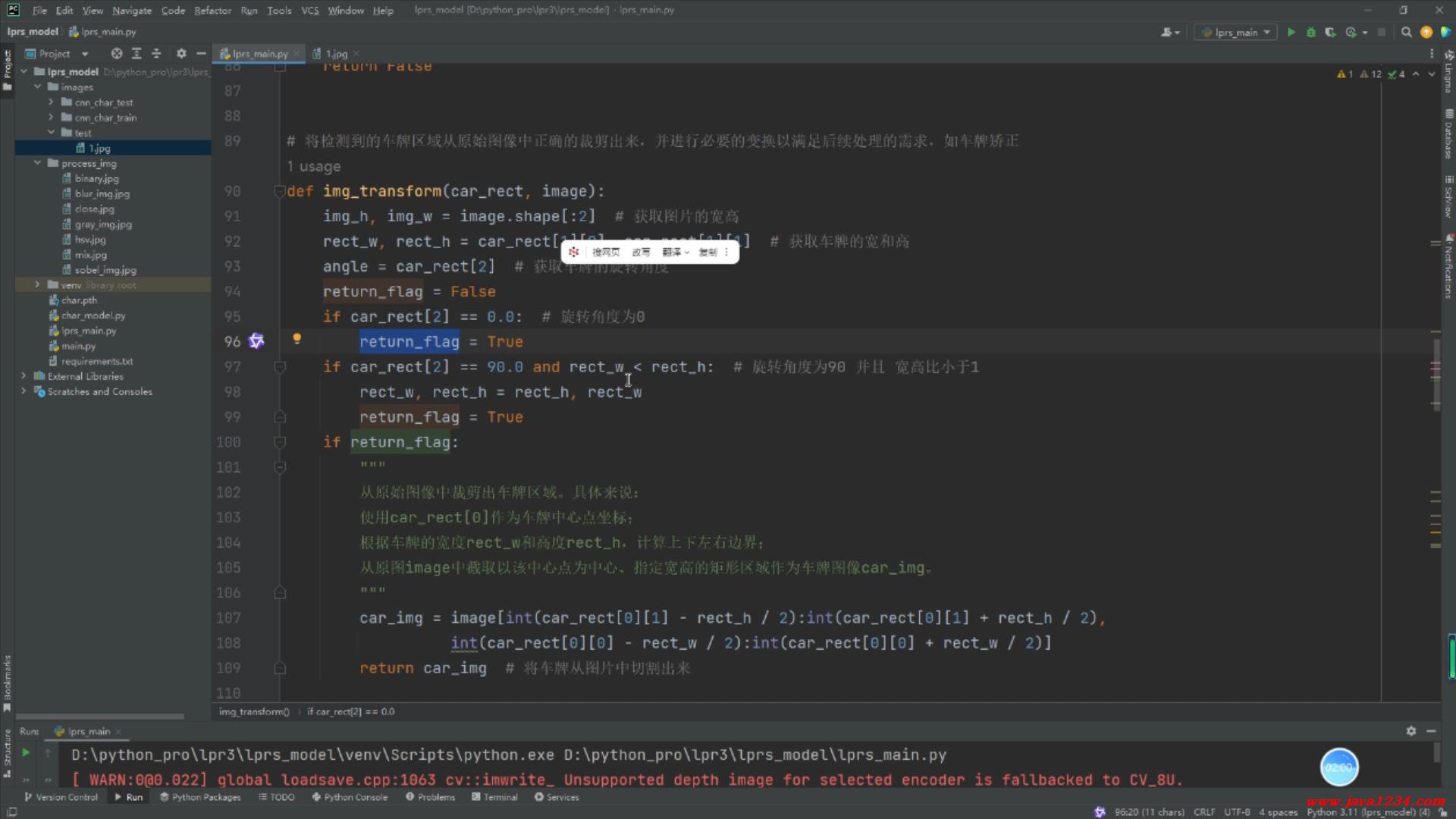Open the Project panel settings gear

click(180, 54)
